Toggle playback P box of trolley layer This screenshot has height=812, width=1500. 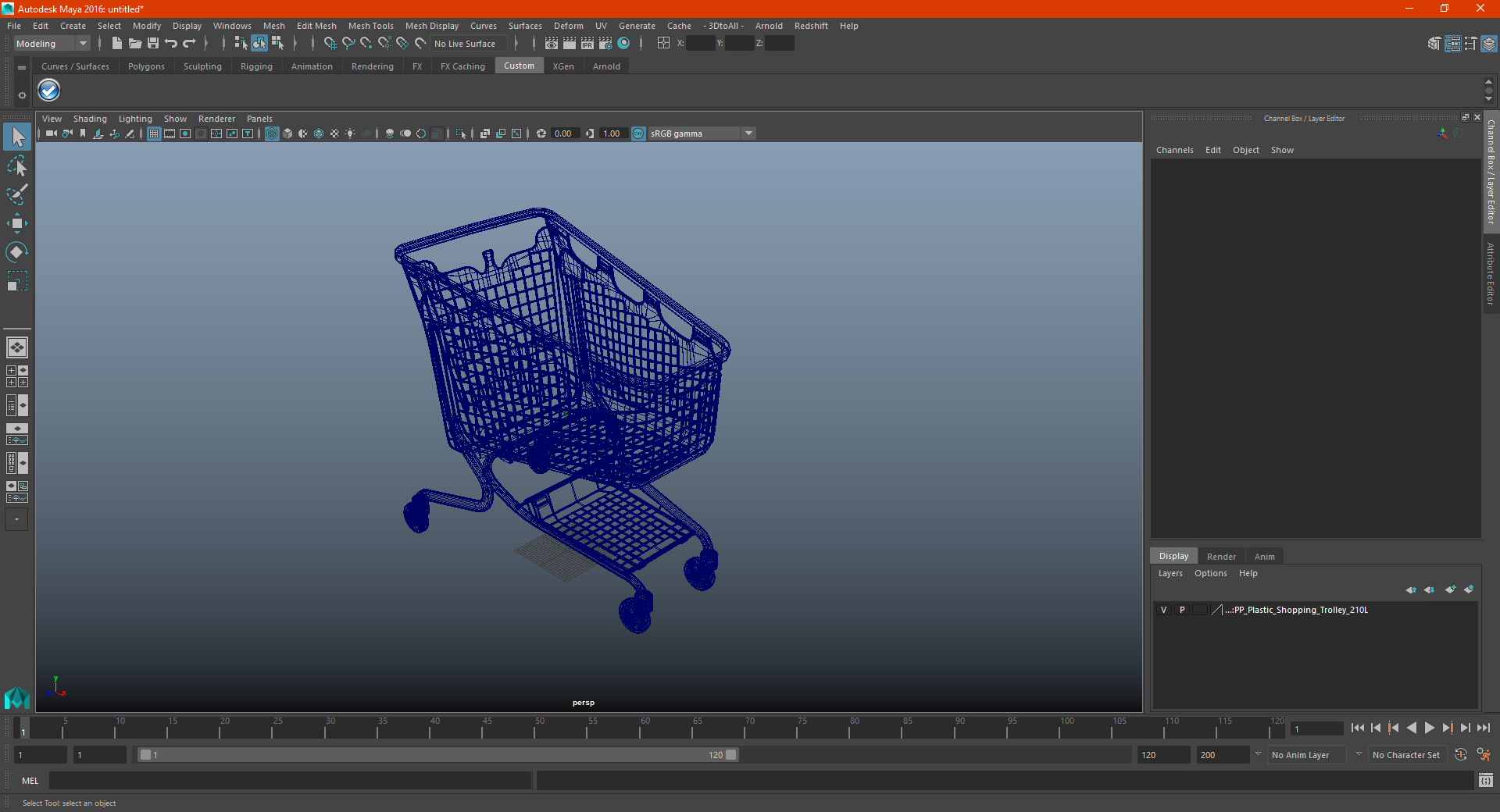click(x=1182, y=610)
